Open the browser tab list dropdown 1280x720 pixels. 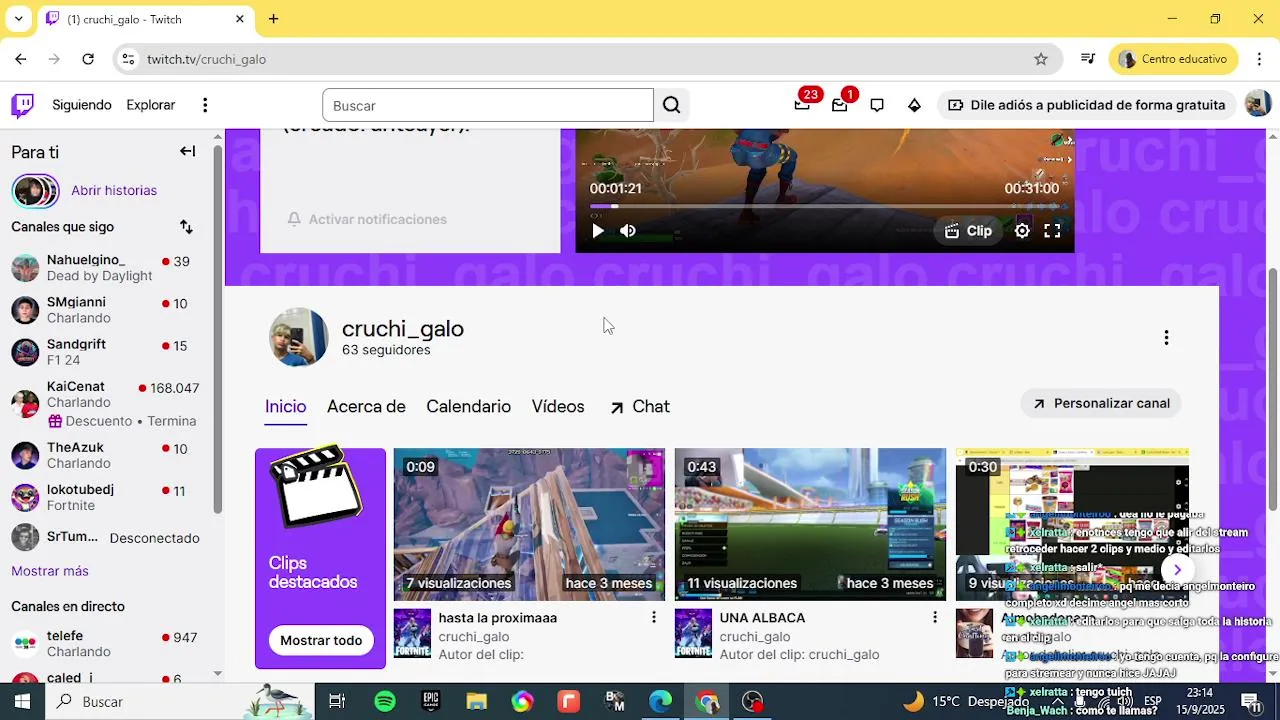18,19
